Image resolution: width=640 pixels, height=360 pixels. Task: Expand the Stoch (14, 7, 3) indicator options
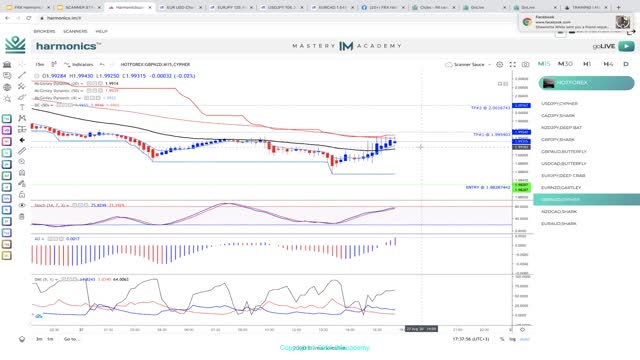[68, 205]
